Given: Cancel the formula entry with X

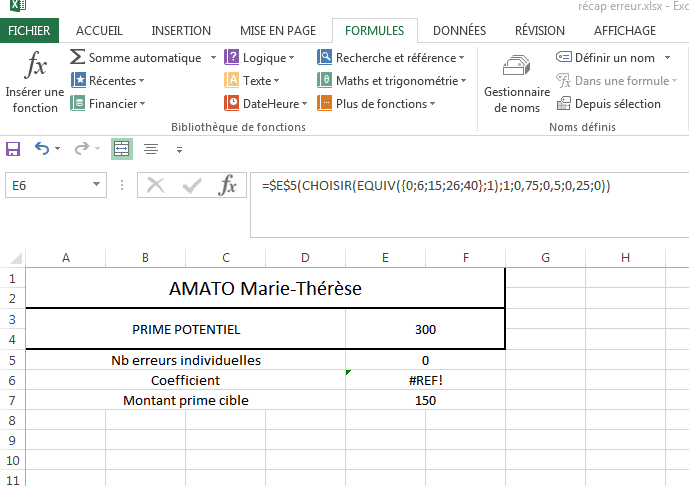Looking at the screenshot, I should pyautogui.click(x=155, y=185).
